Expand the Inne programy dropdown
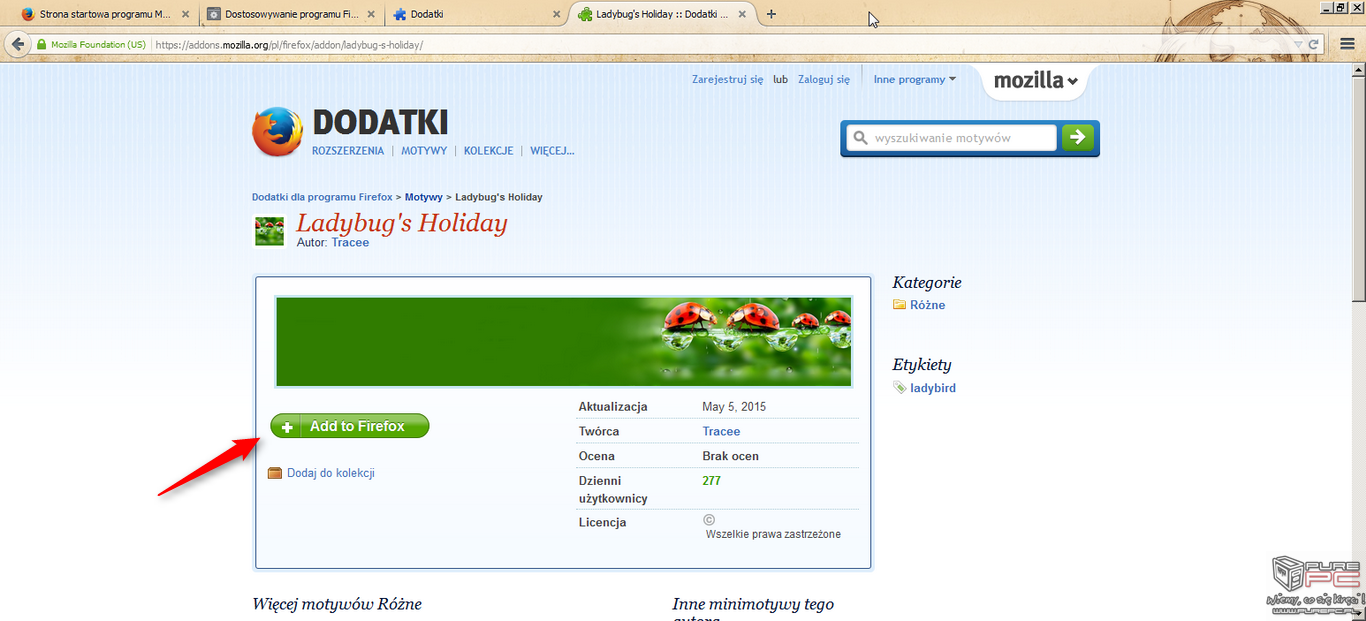 click(914, 79)
